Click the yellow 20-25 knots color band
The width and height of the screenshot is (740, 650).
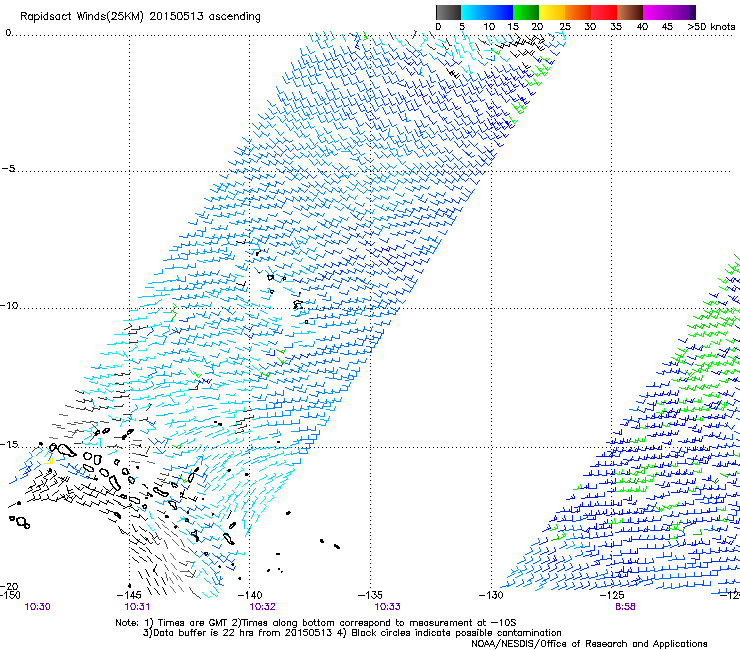tap(552, 12)
